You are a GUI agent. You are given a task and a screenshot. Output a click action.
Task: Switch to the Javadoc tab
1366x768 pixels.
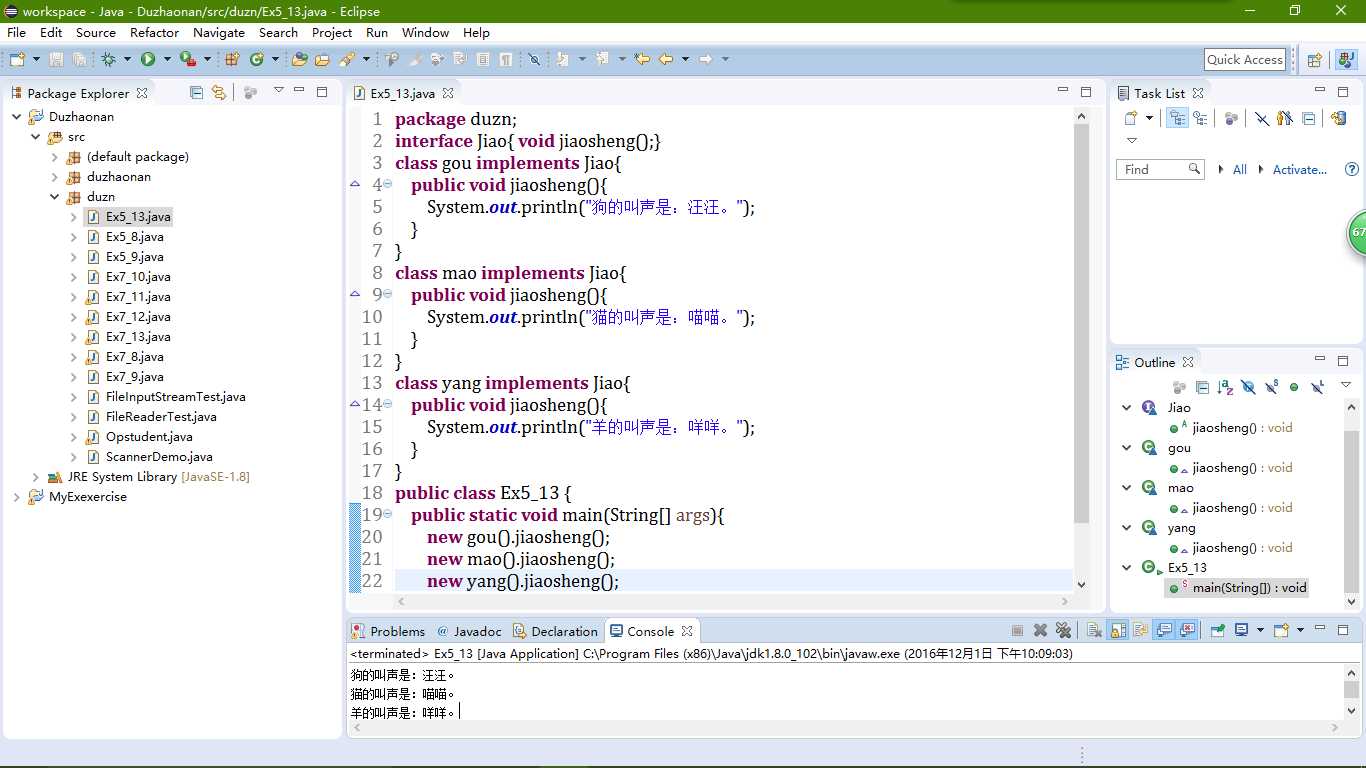tap(469, 631)
